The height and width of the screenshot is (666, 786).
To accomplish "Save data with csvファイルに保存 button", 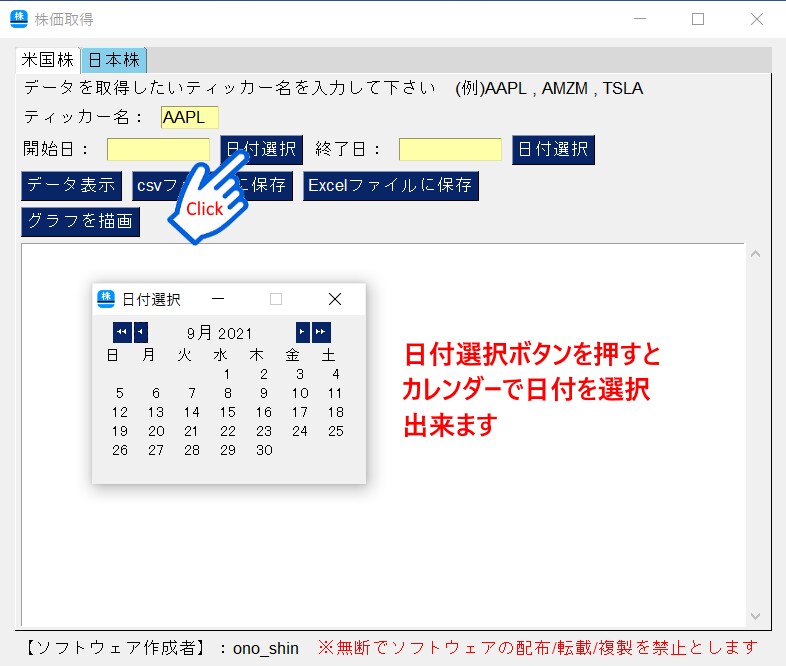I will [212, 185].
